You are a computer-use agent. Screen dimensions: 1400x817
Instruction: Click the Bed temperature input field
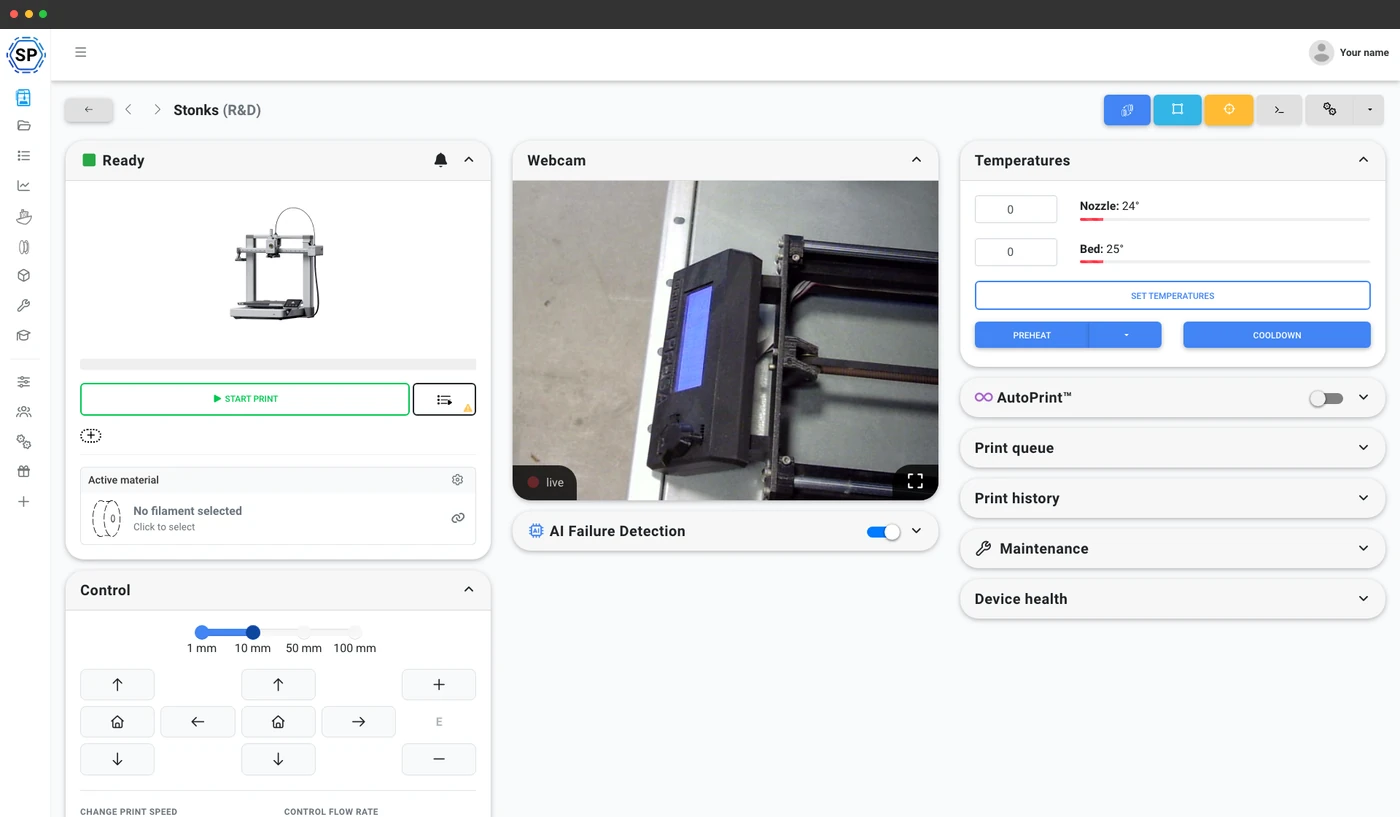(x=1016, y=252)
